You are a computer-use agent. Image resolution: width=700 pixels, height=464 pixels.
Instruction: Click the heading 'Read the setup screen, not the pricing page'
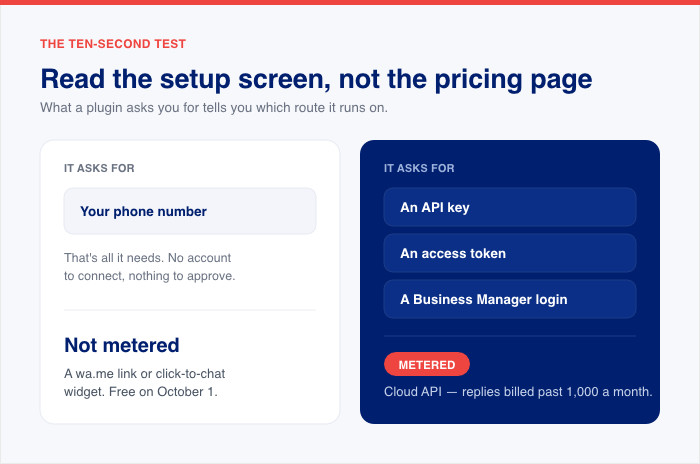point(316,79)
